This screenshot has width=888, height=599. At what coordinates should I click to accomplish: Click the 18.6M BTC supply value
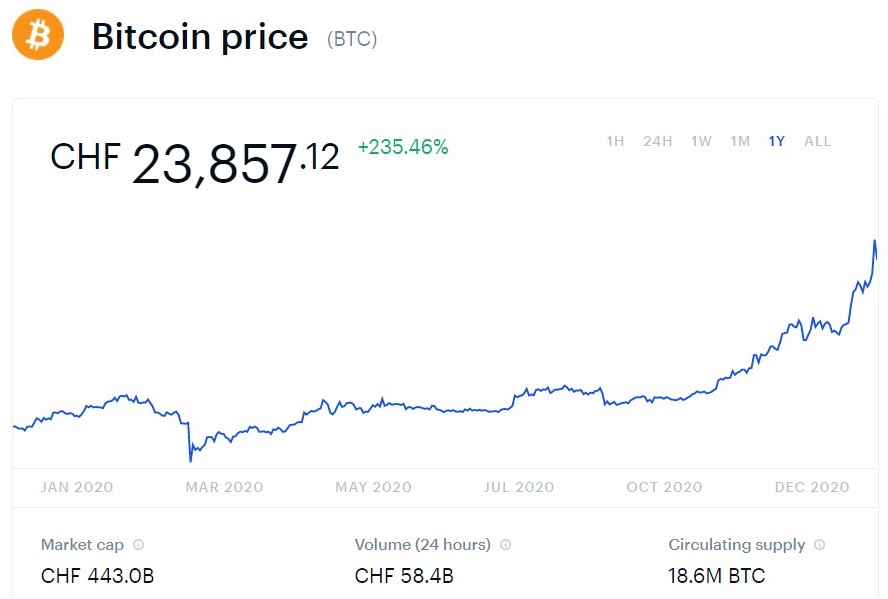[716, 576]
